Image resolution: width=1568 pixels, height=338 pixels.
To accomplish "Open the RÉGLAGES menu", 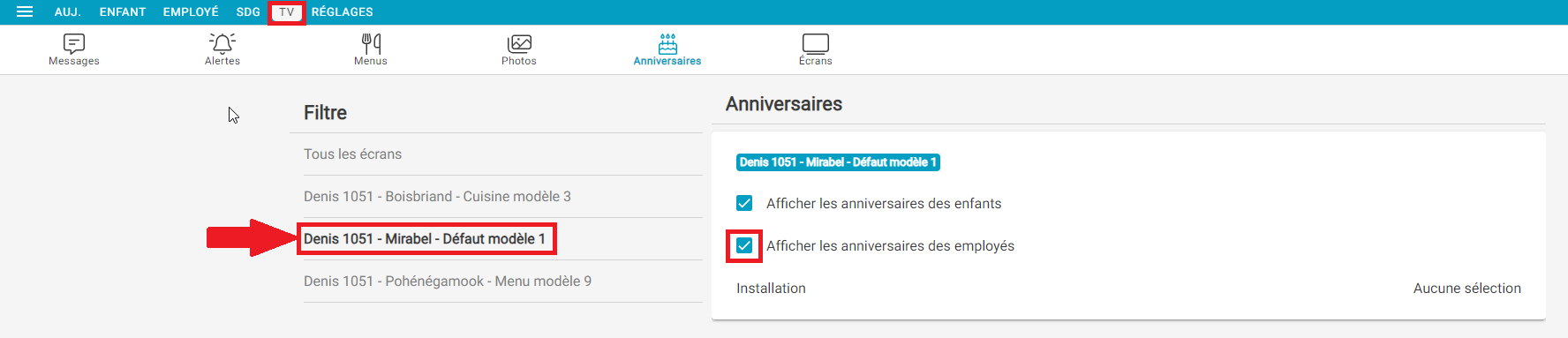I will coord(343,12).
